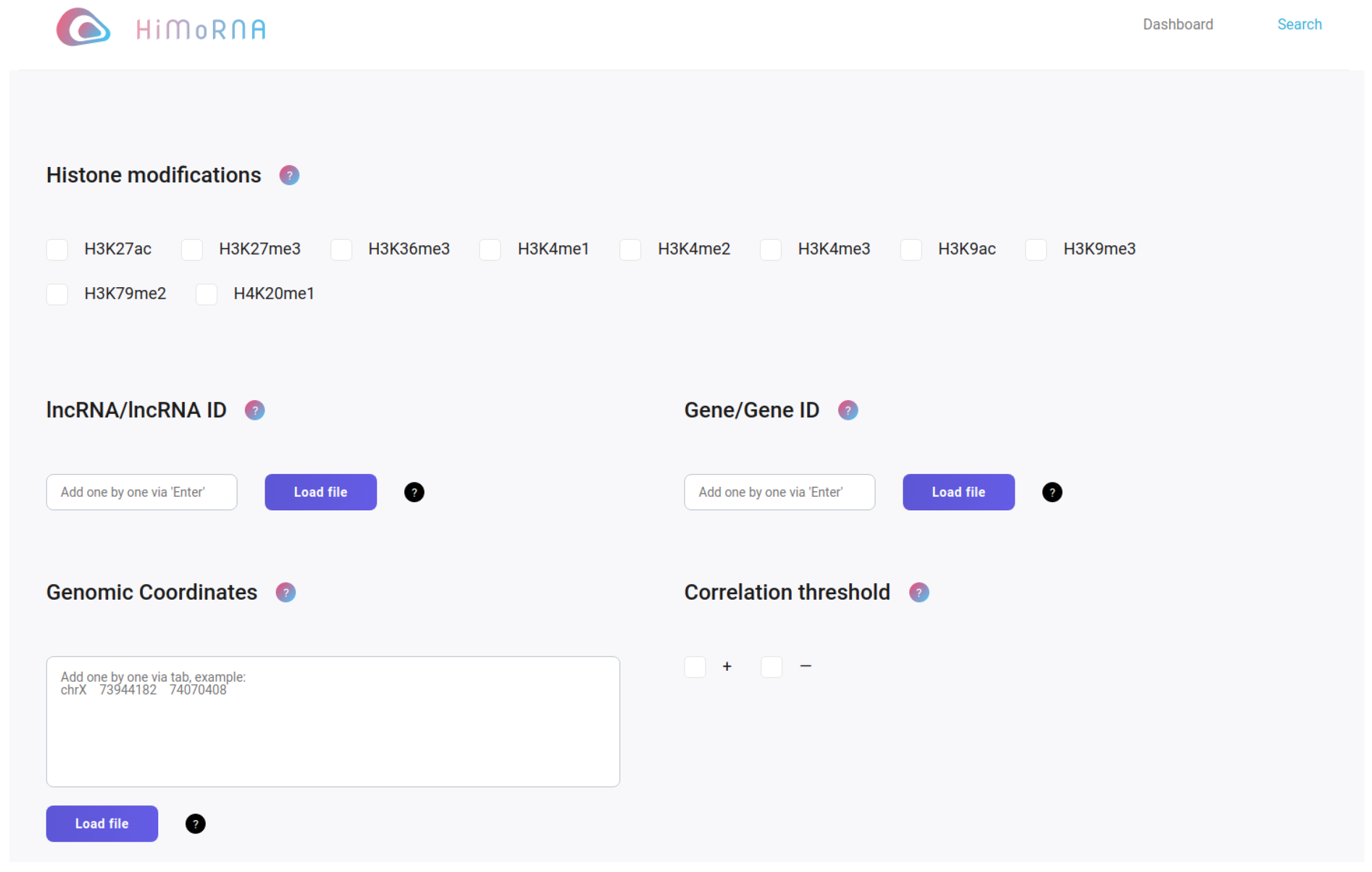
Task: Check the H3K27ac checkbox
Action: click(x=57, y=250)
